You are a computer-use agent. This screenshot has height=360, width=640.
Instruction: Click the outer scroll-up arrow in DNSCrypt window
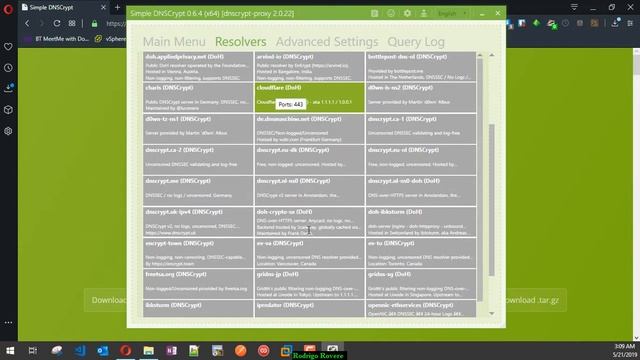(x=491, y=55)
